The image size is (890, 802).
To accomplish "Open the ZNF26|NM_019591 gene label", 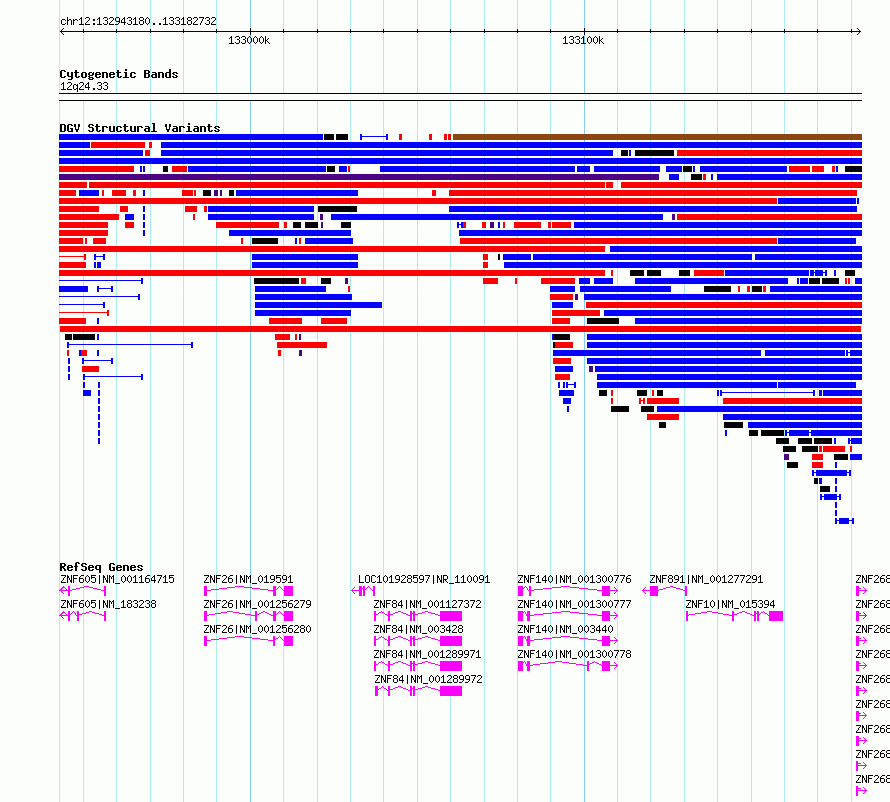I will point(248,579).
